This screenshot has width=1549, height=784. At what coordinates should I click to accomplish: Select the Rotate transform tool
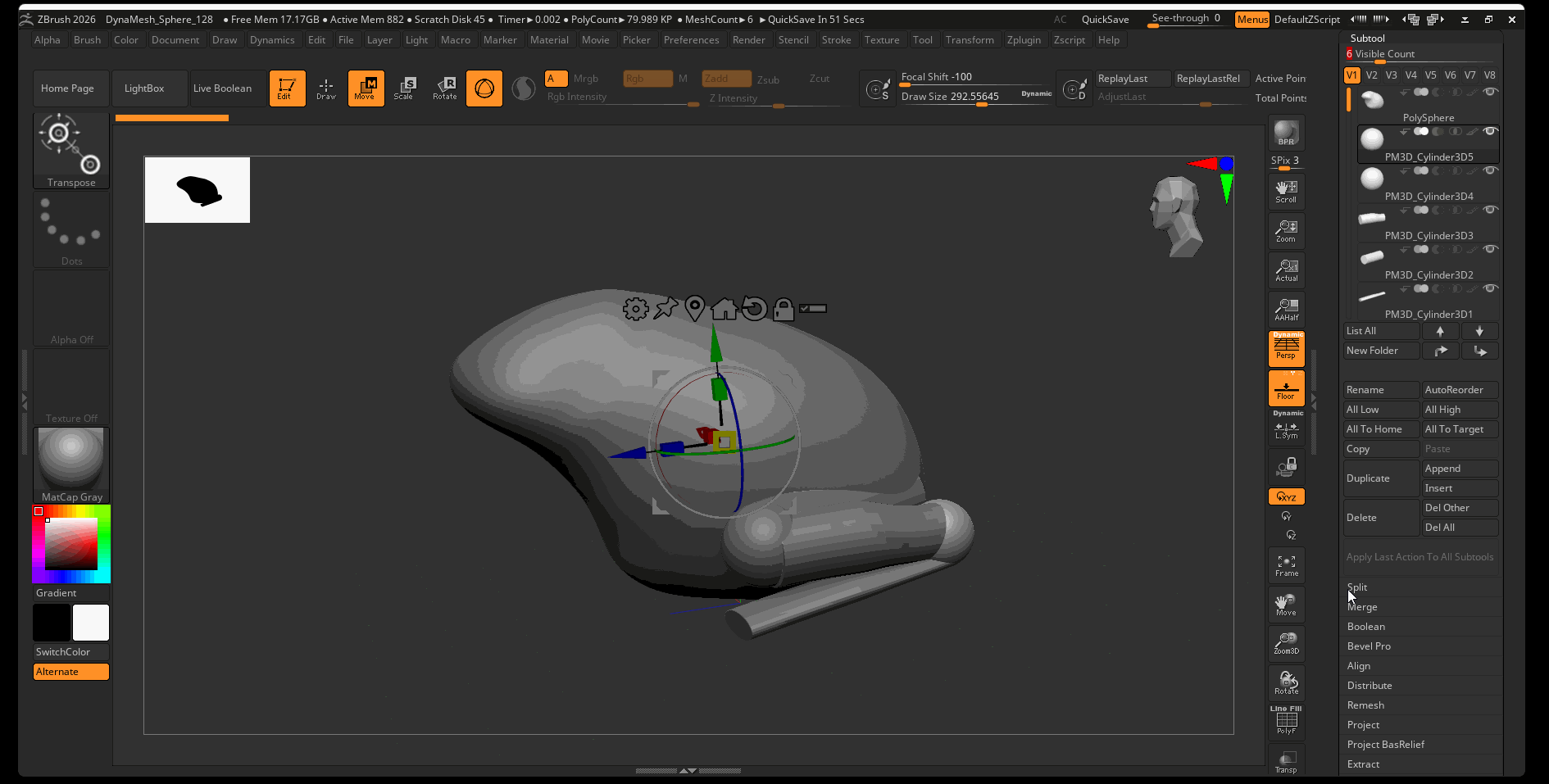pos(445,88)
